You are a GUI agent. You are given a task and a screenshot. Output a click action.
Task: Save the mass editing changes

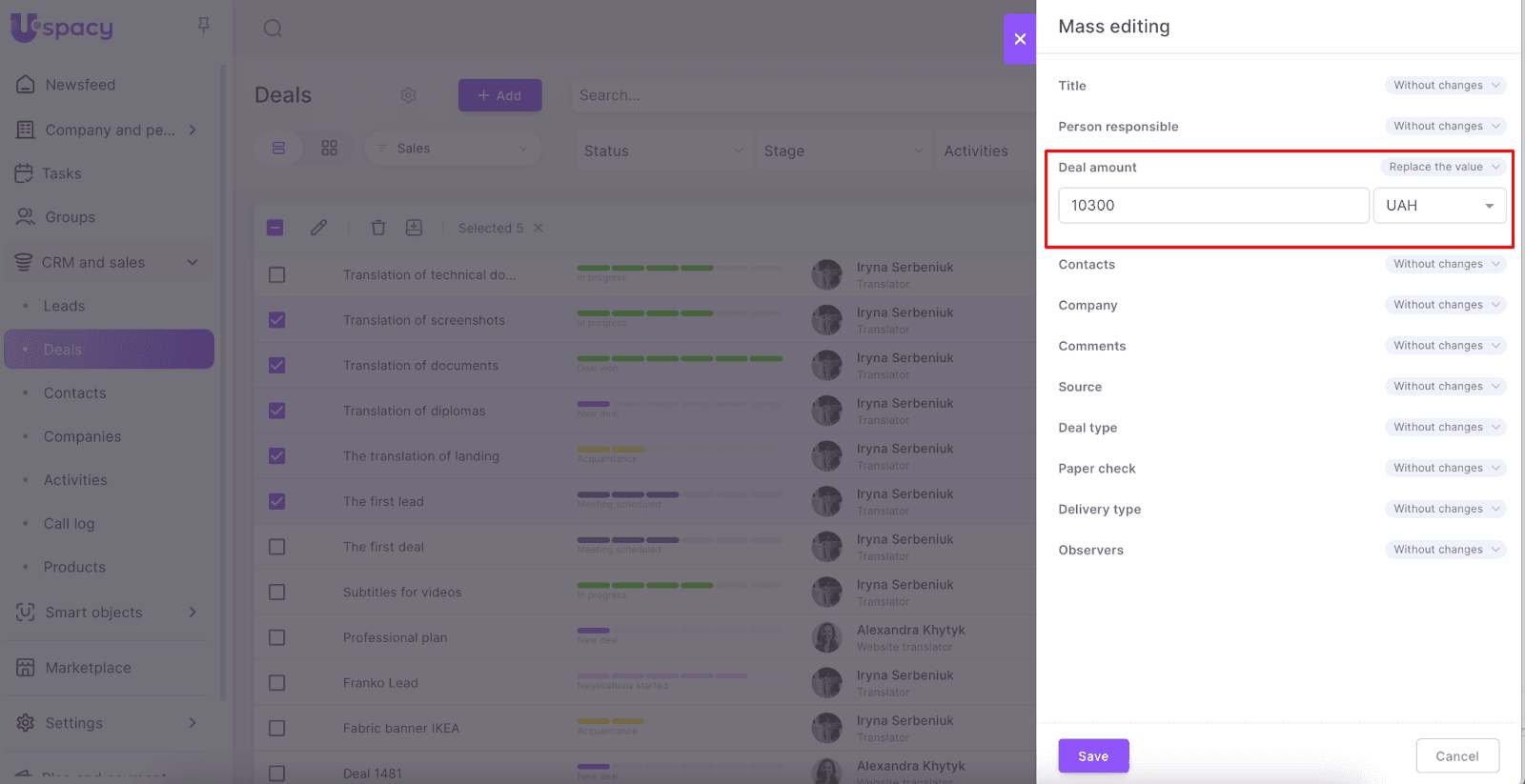point(1093,756)
